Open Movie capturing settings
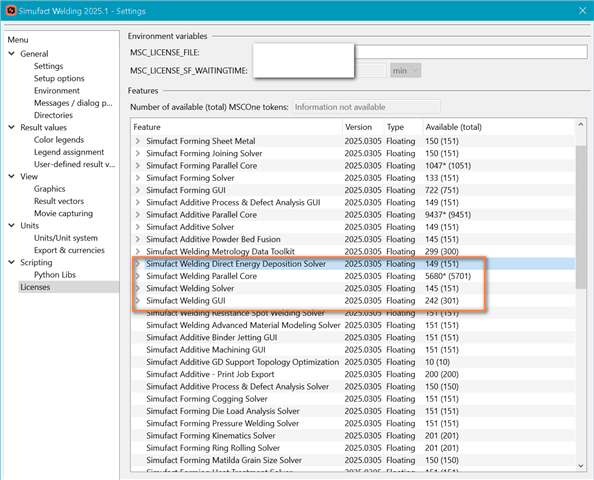The width and height of the screenshot is (594, 480). 63,213
